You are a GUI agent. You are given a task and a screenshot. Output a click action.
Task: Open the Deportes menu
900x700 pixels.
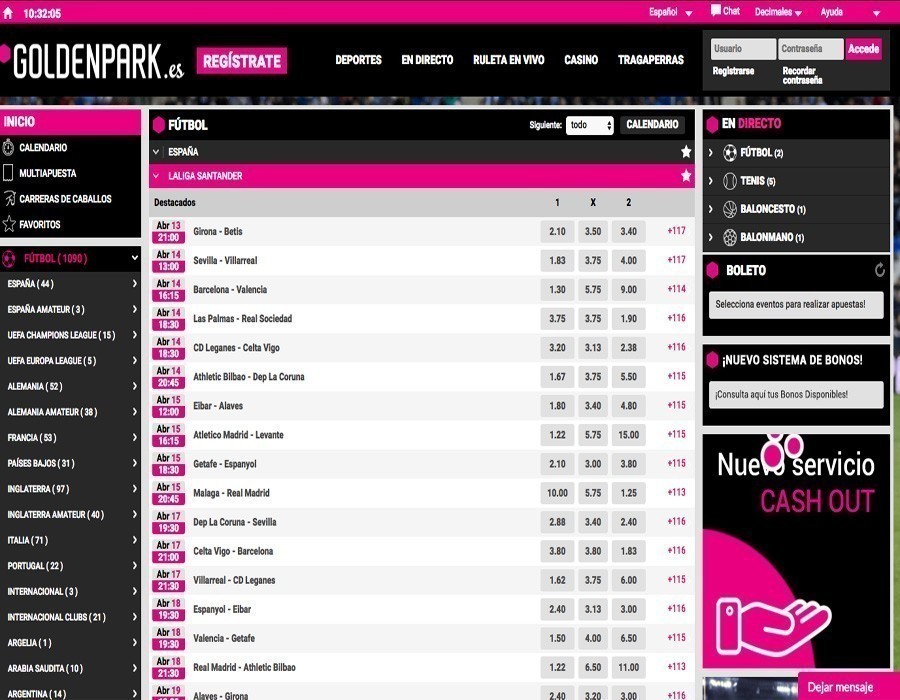point(358,60)
